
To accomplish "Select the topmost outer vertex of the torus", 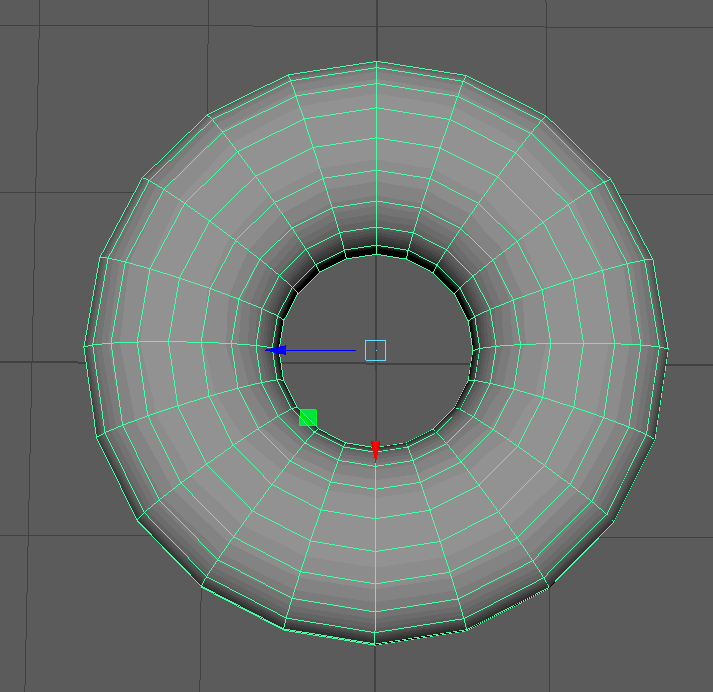I will click(376, 61).
